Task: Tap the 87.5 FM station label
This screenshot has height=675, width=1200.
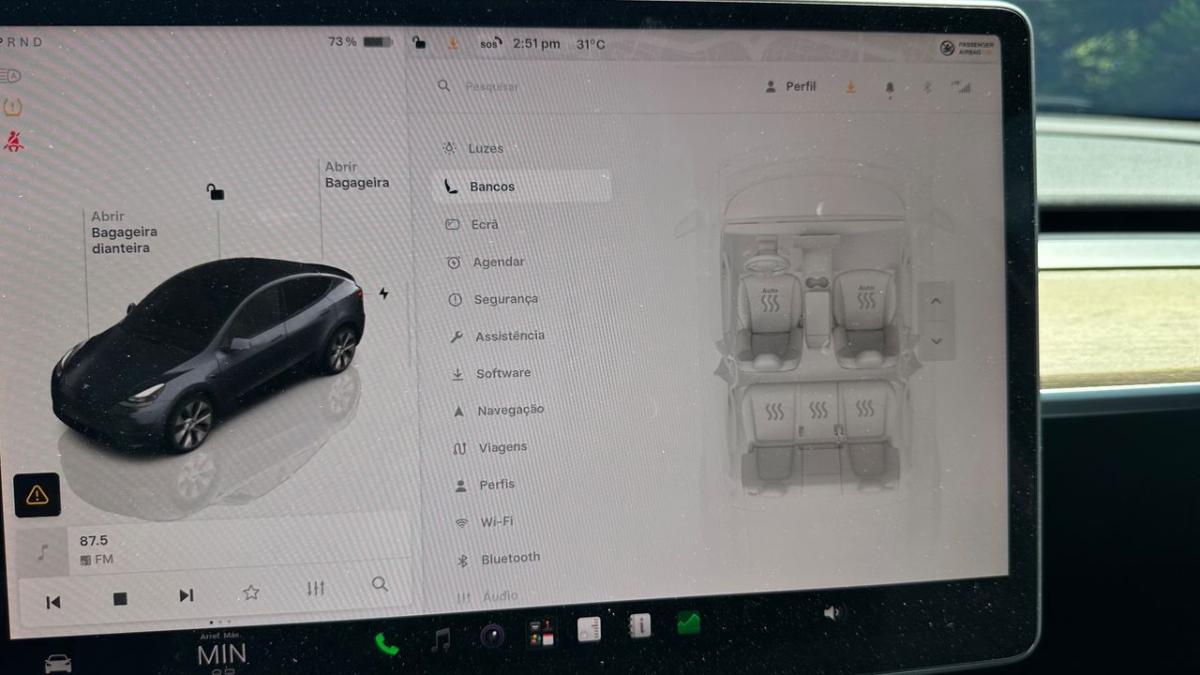Action: [95, 549]
